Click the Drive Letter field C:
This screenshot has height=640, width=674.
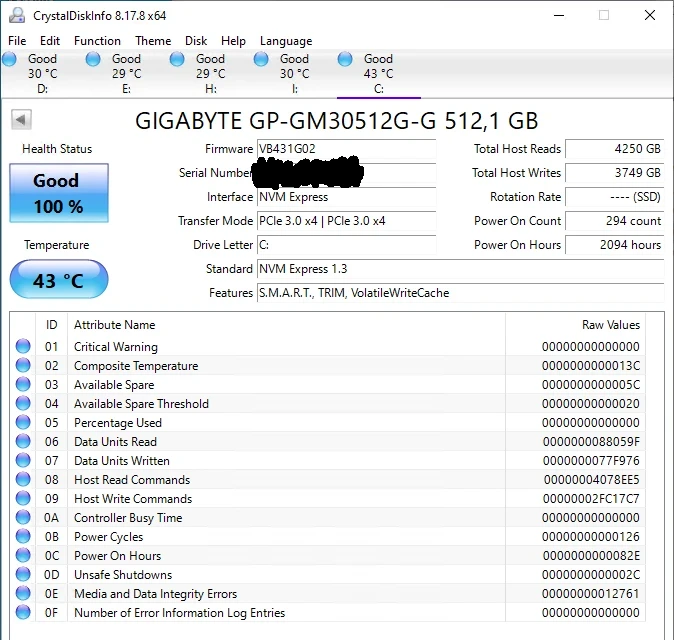tap(346, 245)
